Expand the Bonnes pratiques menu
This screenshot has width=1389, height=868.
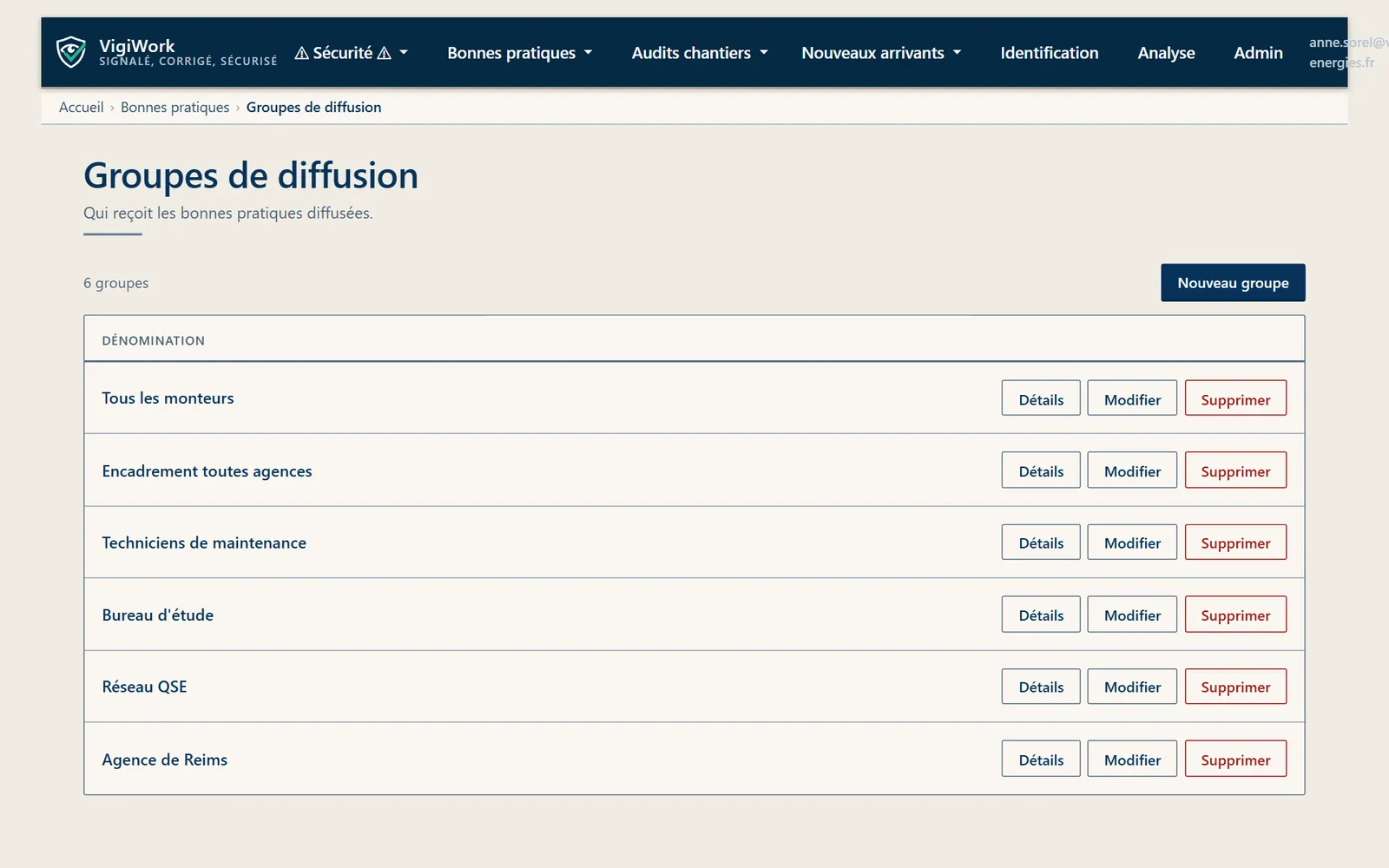point(519,53)
